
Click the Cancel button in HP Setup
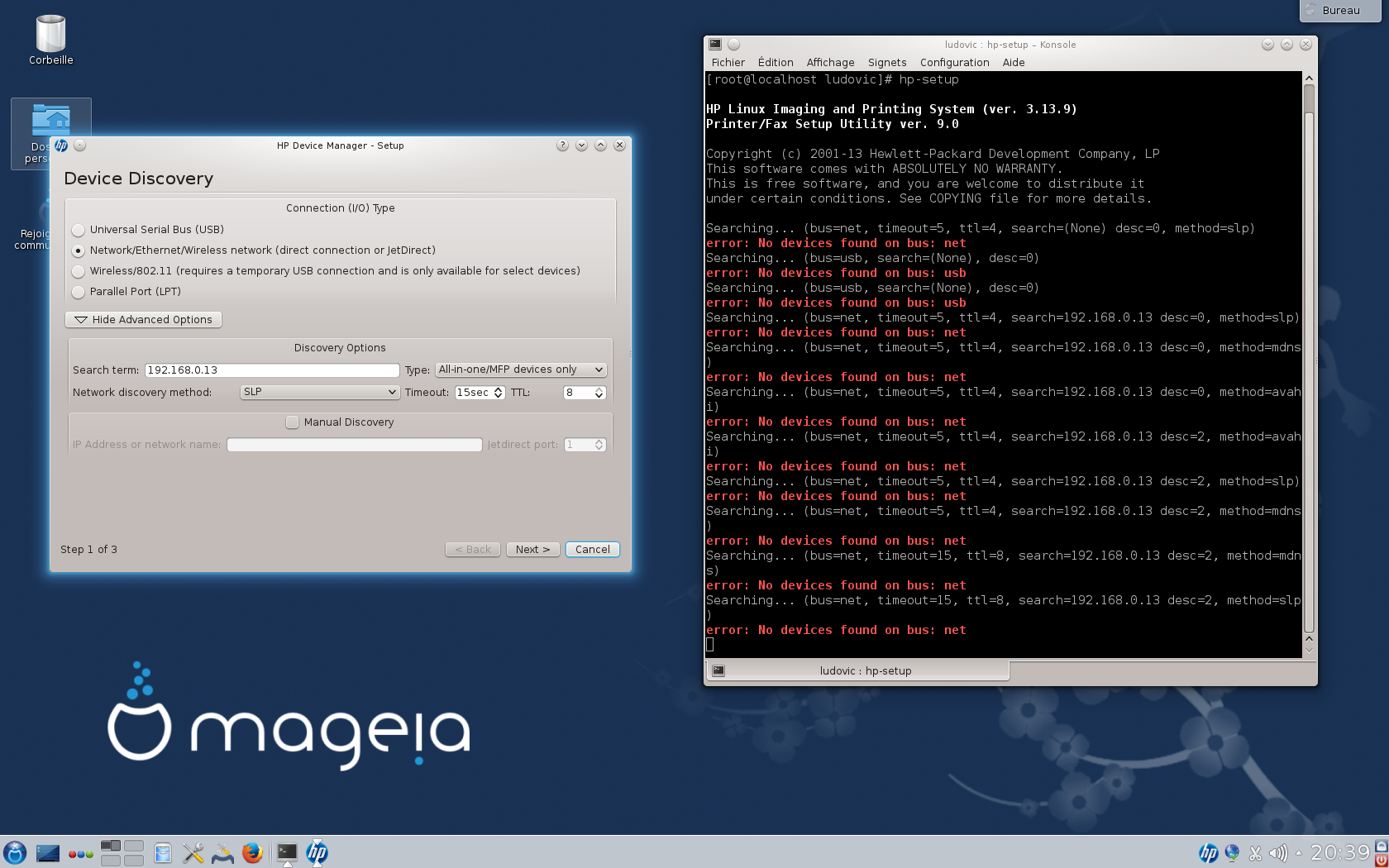(593, 550)
